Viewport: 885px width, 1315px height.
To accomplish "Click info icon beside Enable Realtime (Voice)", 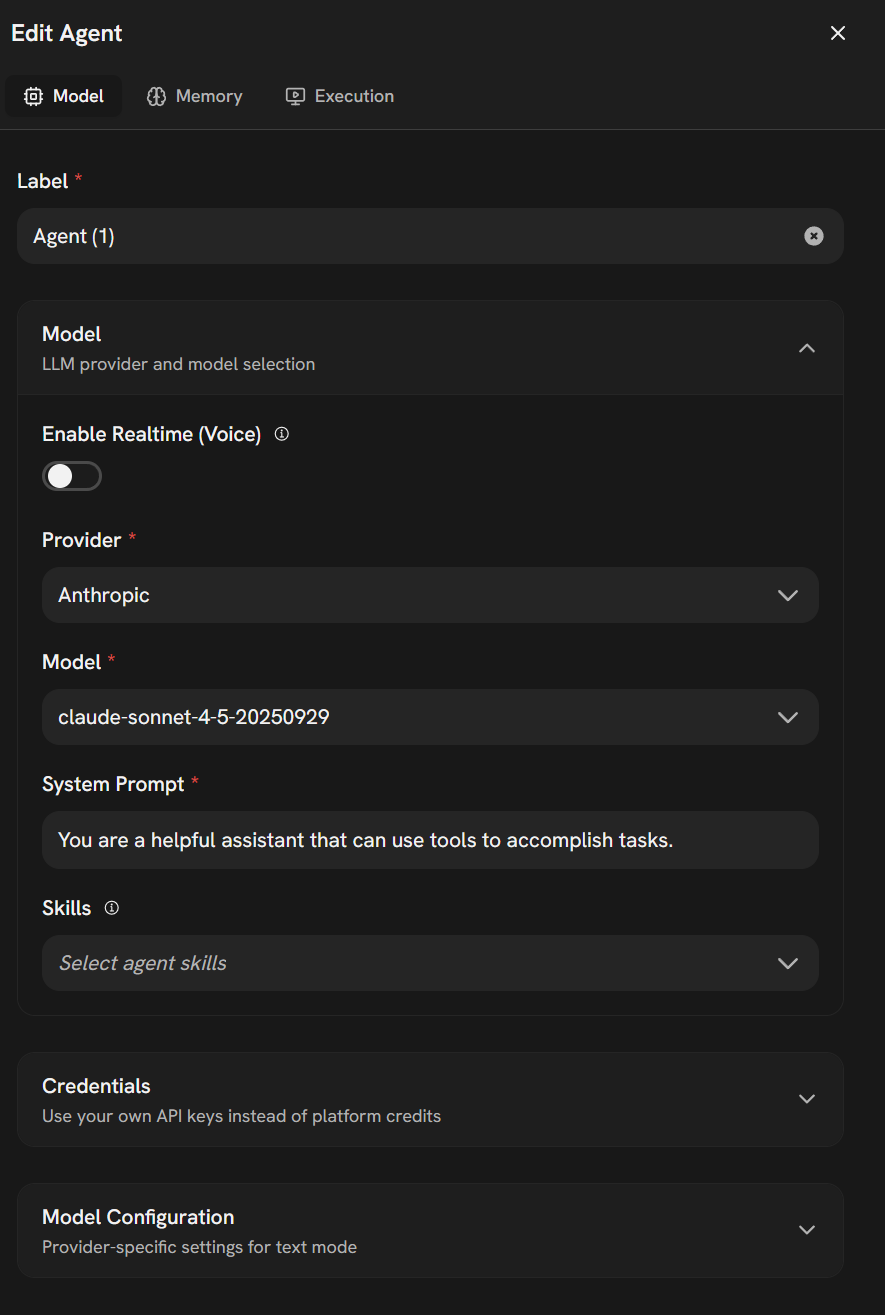I will [x=282, y=434].
